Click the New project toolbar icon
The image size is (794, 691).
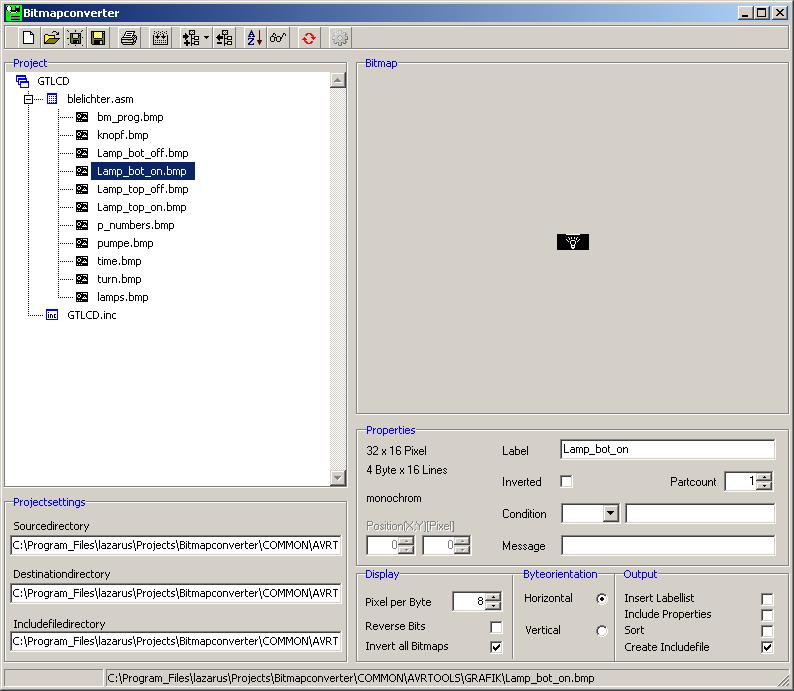coord(28,38)
